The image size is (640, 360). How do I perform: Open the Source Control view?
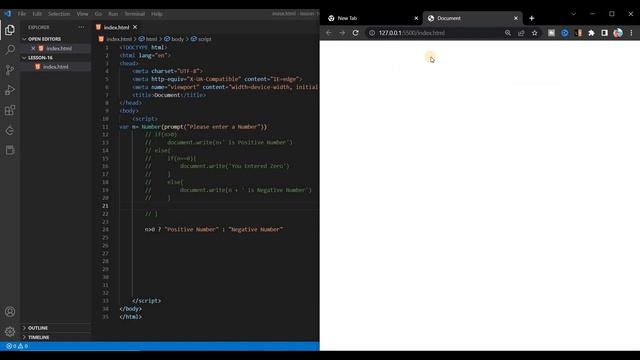[x=10, y=70]
